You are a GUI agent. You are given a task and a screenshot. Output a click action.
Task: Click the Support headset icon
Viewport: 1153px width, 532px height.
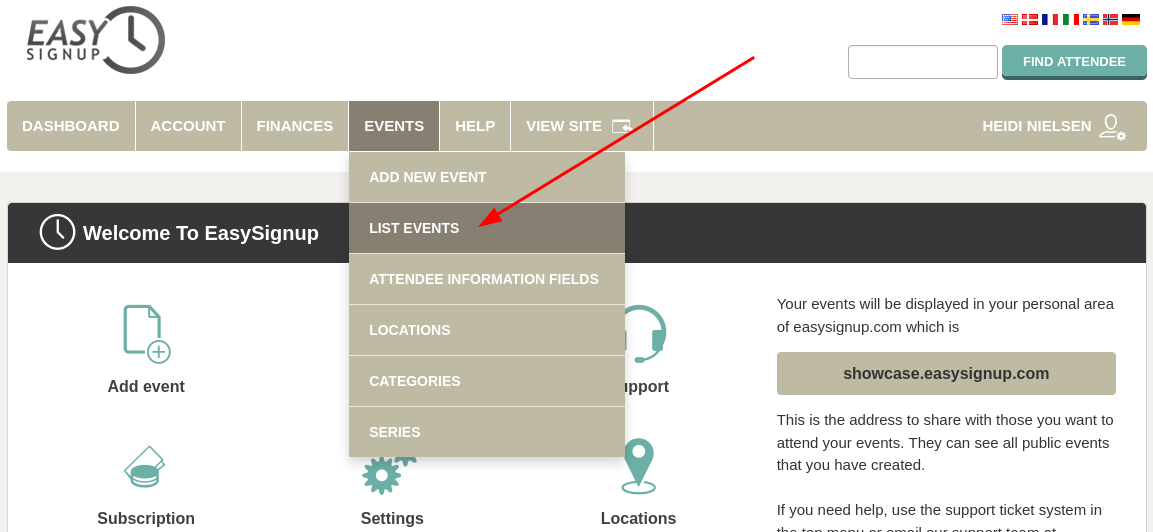646,333
